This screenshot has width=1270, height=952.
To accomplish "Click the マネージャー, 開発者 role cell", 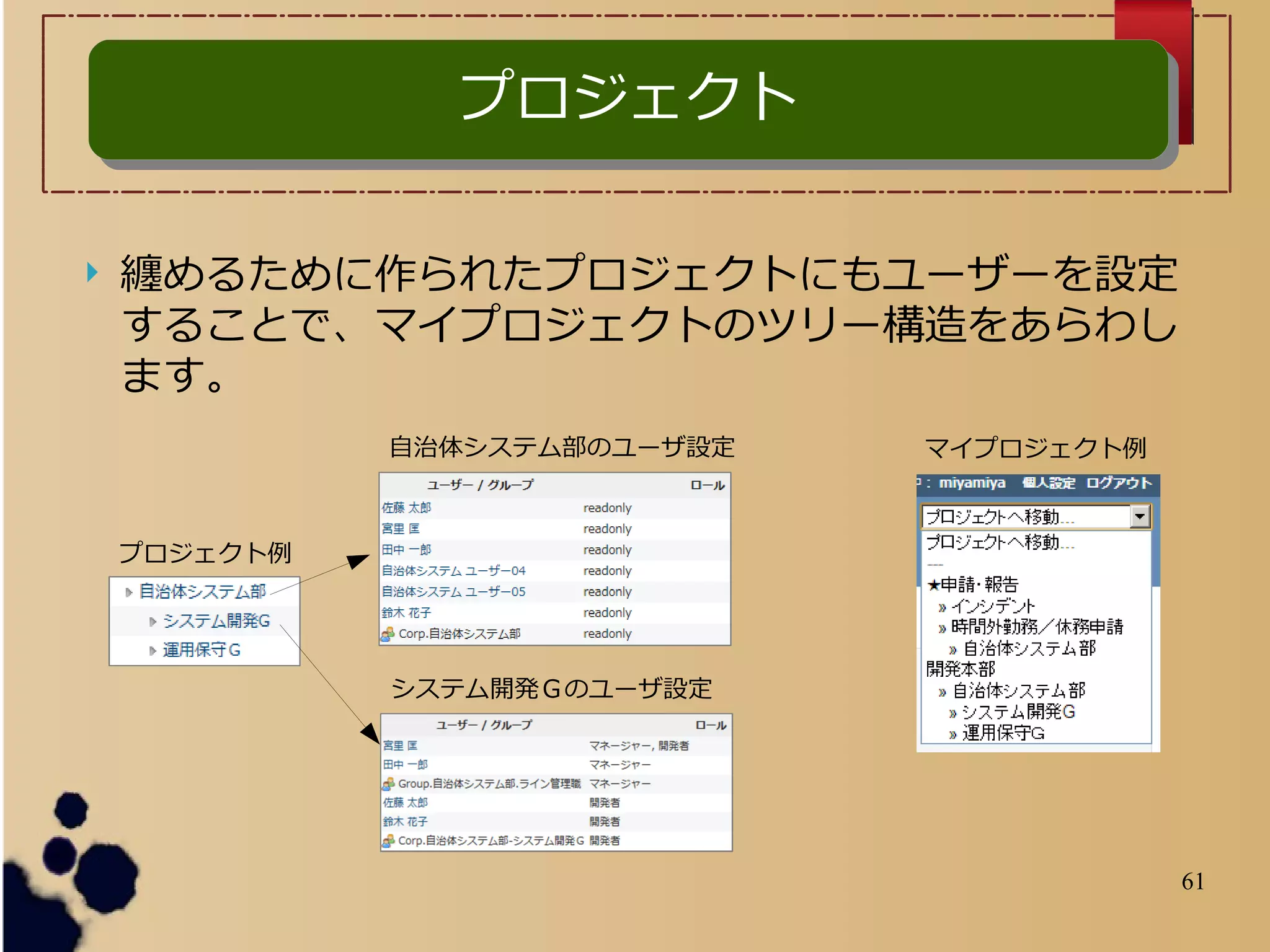I will [x=639, y=746].
